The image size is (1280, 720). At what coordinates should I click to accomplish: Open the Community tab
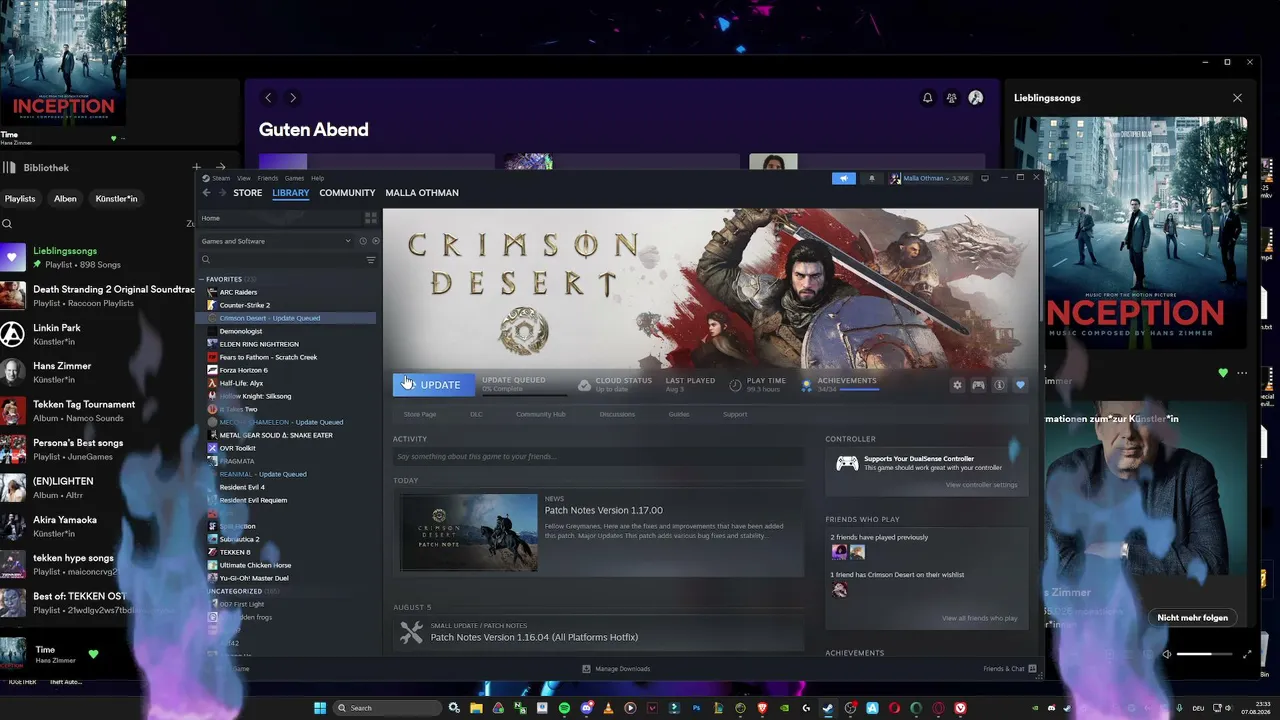347,193
